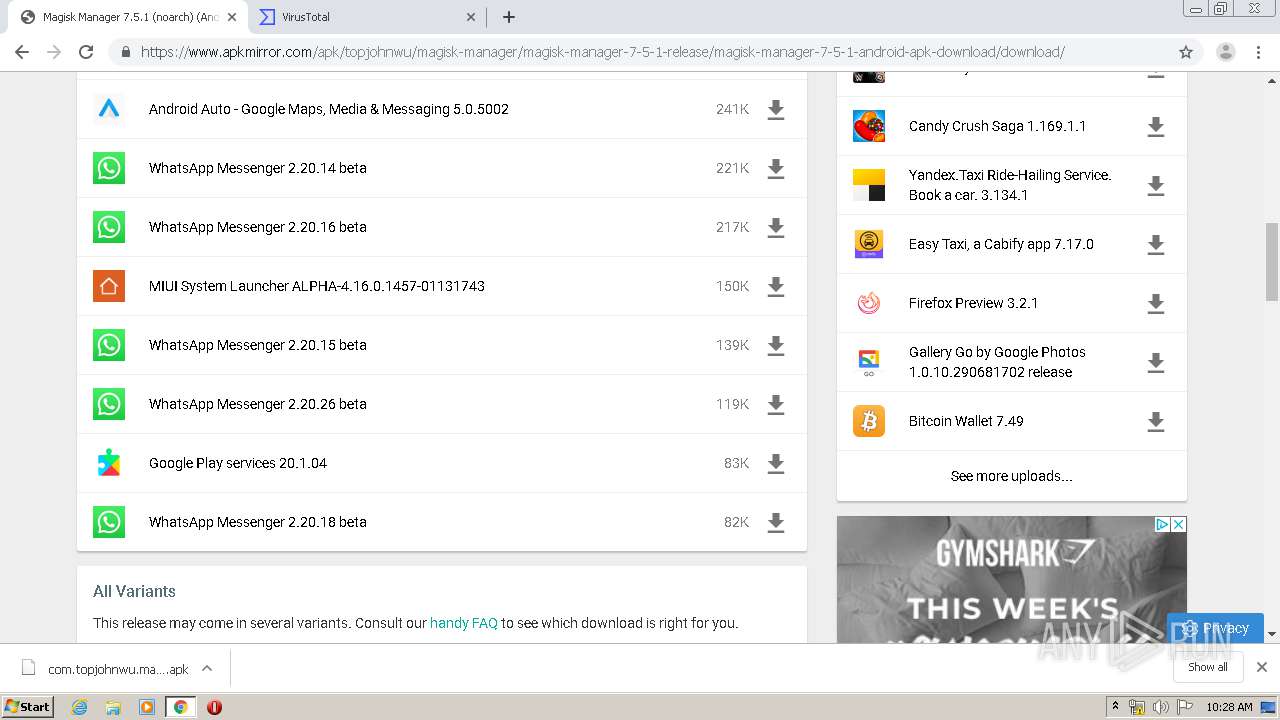The height and width of the screenshot is (720, 1280).
Task: Click the volume icon in system tray
Action: (1160, 707)
